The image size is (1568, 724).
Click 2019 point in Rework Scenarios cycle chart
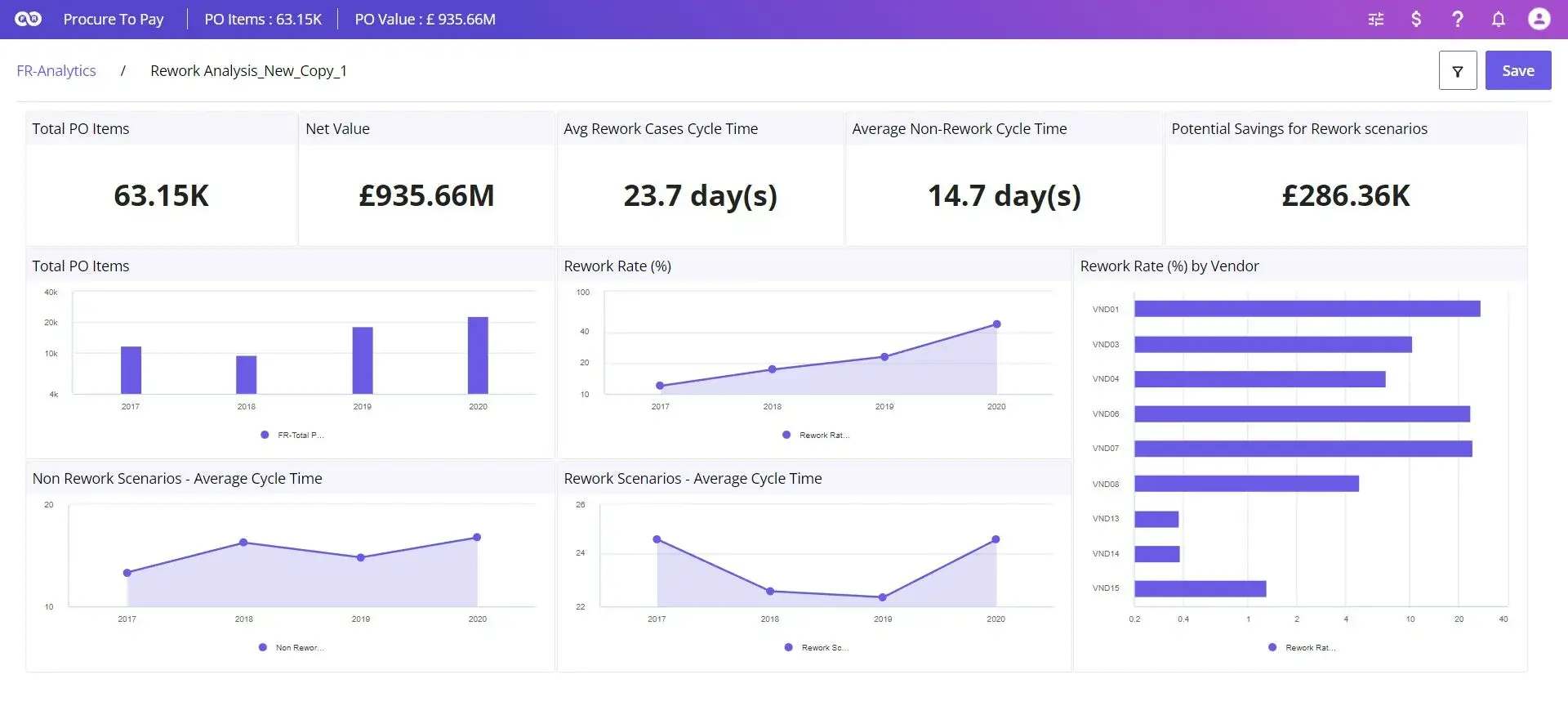[882, 597]
